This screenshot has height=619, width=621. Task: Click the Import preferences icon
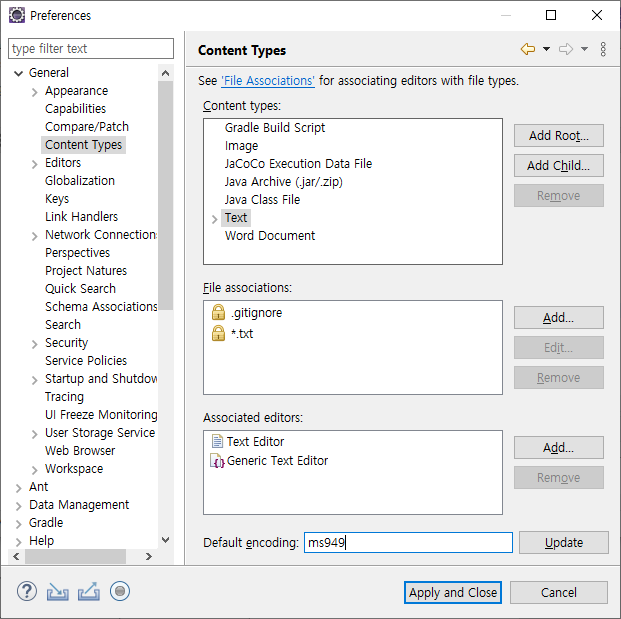pos(57,592)
